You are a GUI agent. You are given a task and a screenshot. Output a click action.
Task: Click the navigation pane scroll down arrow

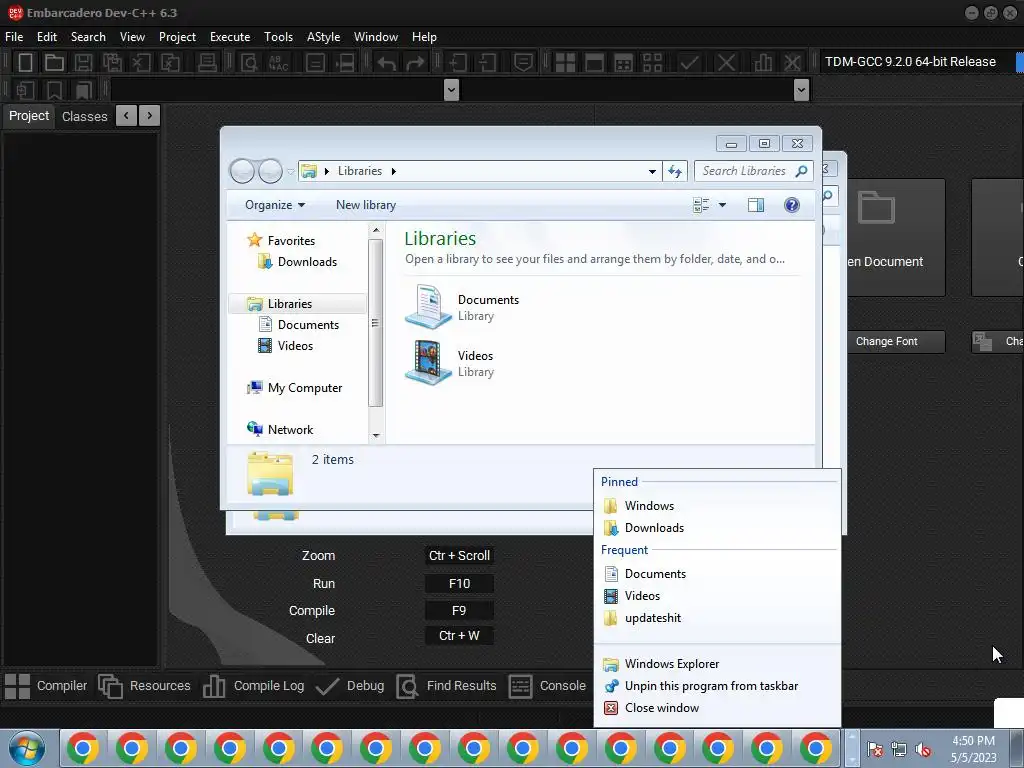pyautogui.click(x=376, y=436)
